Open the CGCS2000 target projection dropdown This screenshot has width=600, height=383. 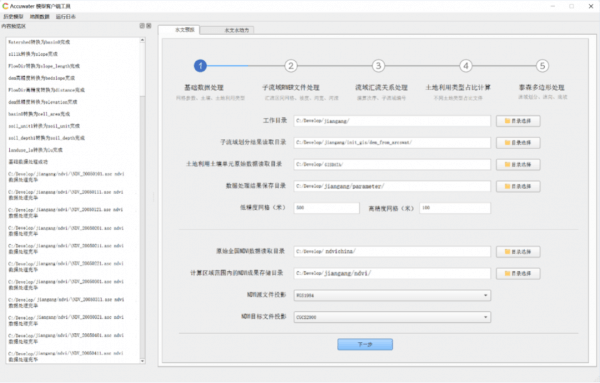392,317
